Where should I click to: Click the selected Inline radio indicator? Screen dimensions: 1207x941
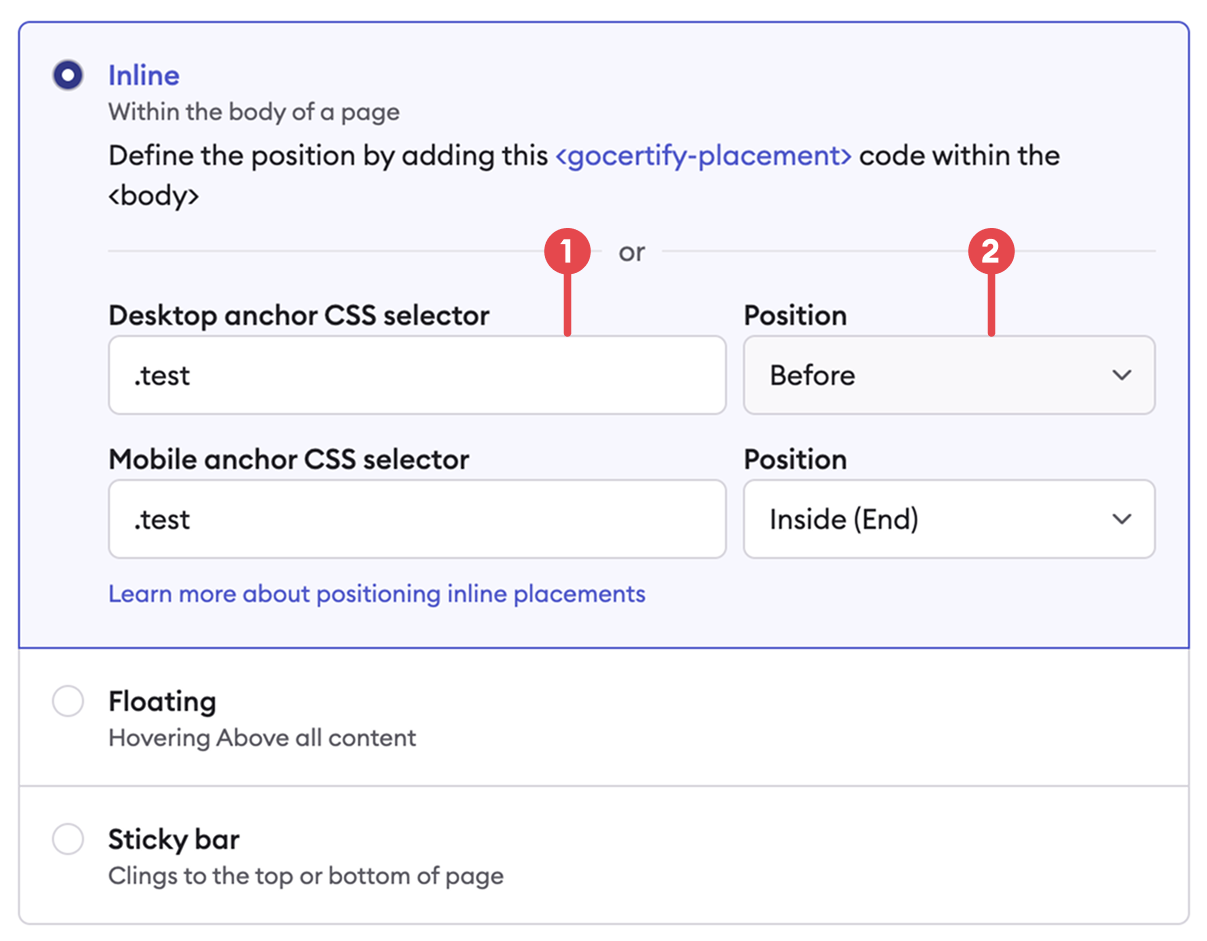click(x=67, y=74)
